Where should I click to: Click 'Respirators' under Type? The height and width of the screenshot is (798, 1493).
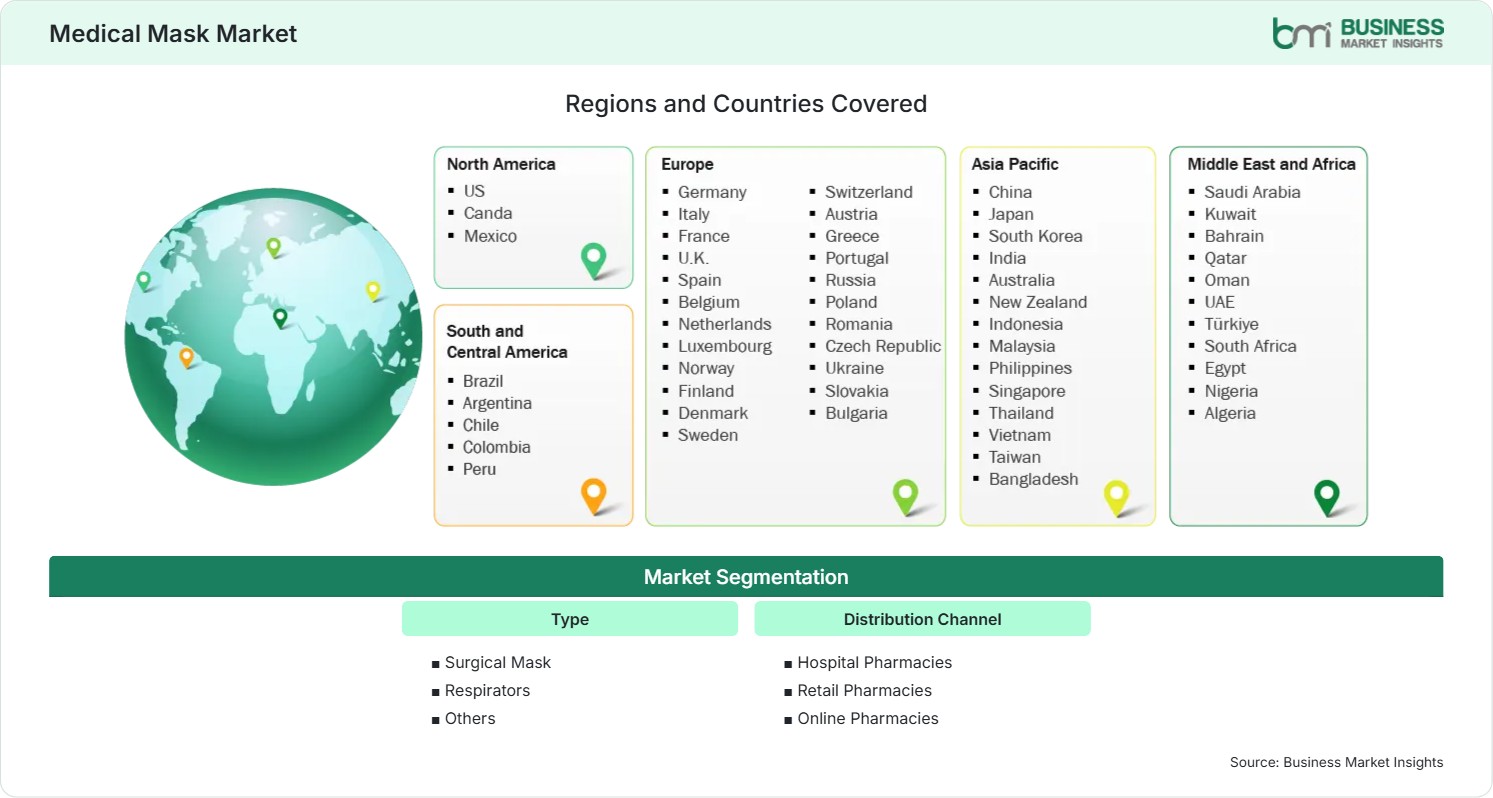[x=487, y=690]
